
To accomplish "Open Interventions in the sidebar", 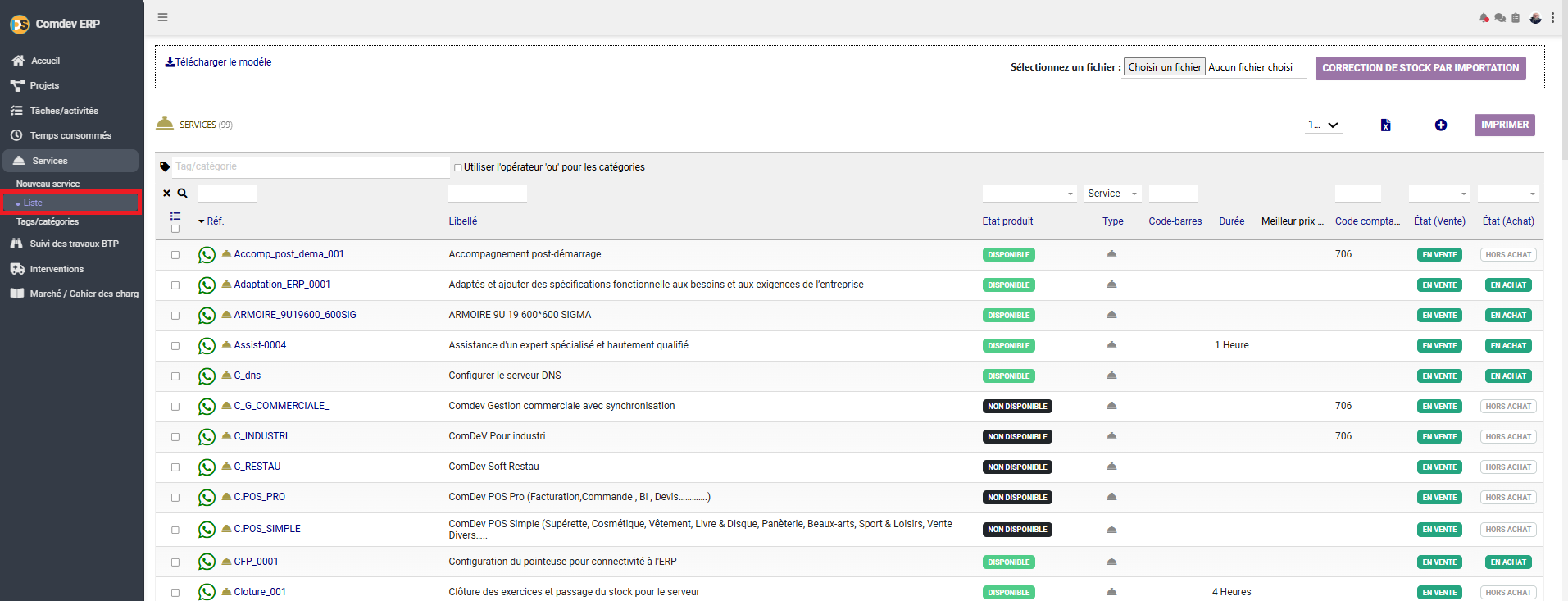I will pyautogui.click(x=57, y=269).
